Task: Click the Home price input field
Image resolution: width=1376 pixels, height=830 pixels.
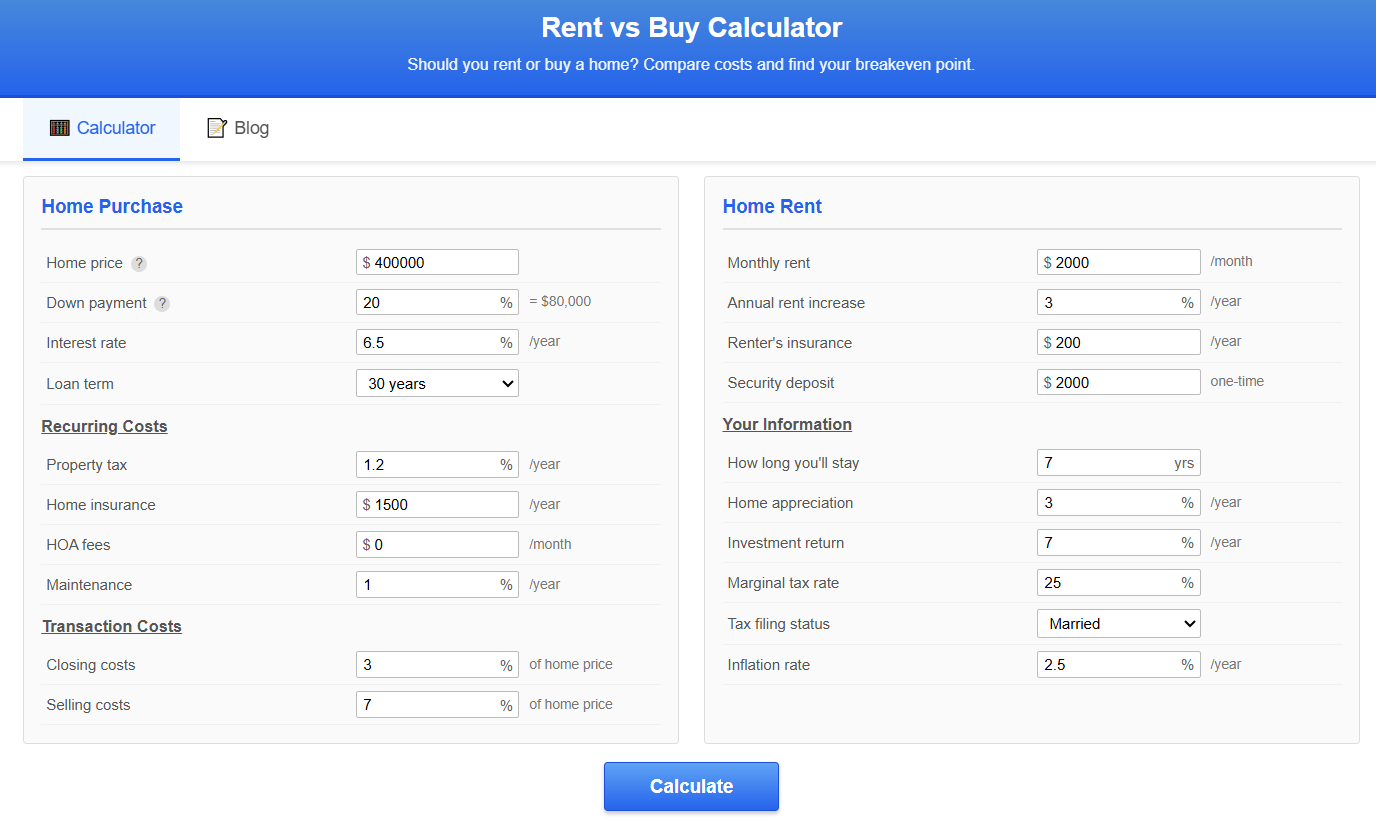Action: coord(437,261)
